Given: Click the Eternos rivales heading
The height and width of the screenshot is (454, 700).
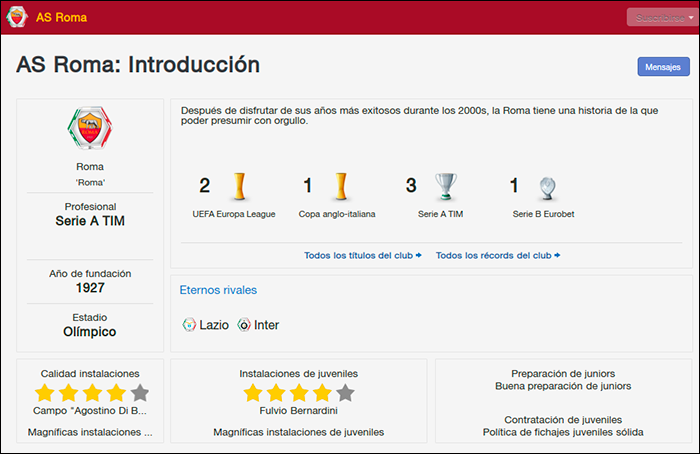Looking at the screenshot, I should tap(218, 290).
